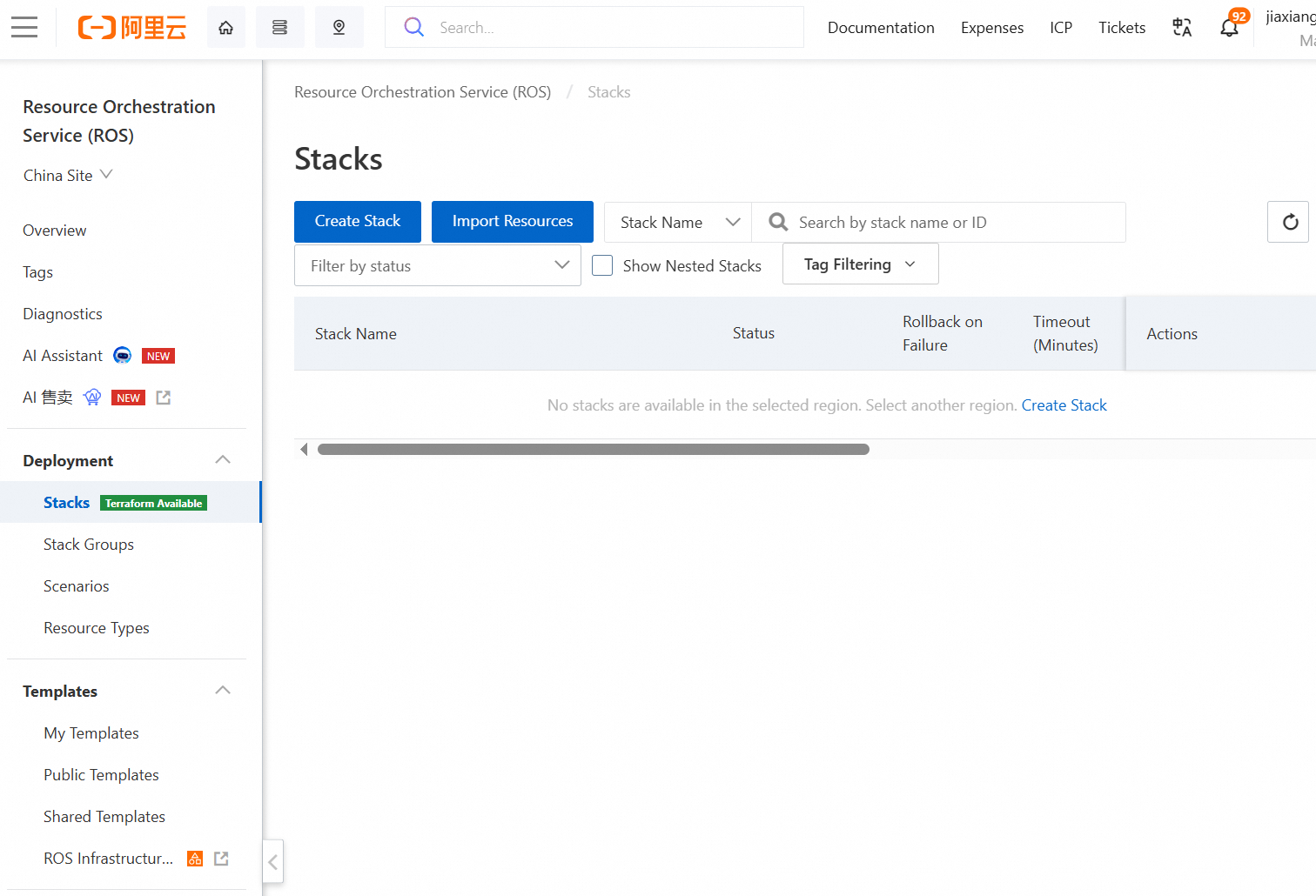The height and width of the screenshot is (896, 1316).
Task: Go to console home icon
Action: tap(226, 28)
